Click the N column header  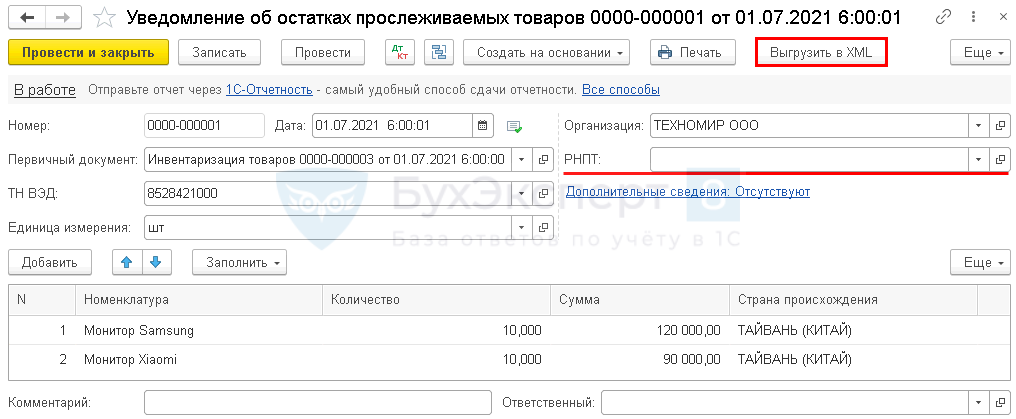click(x=42, y=300)
